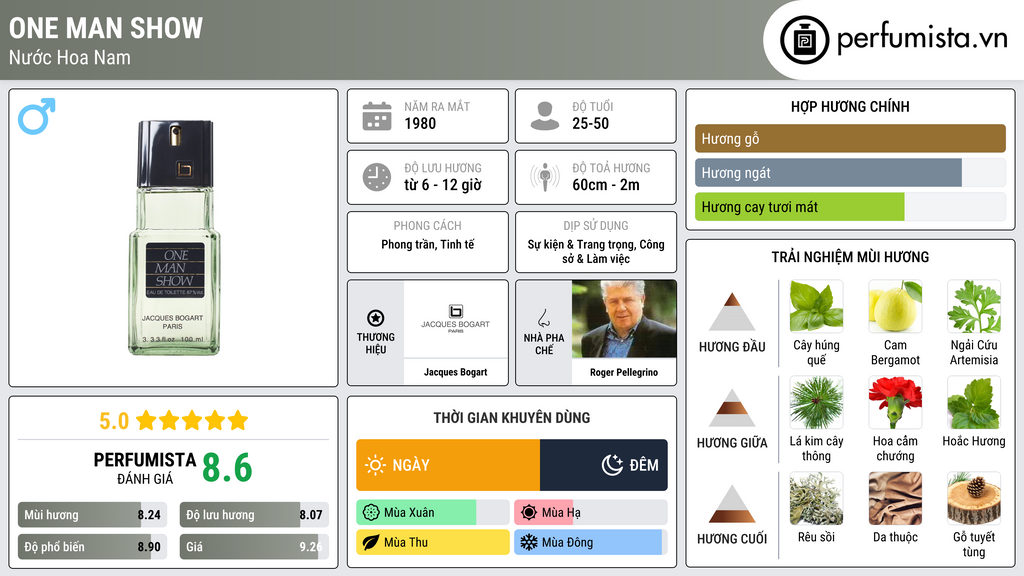Click the Nước Hoa Nam subtitle
This screenshot has width=1024, height=576.
(x=70, y=57)
